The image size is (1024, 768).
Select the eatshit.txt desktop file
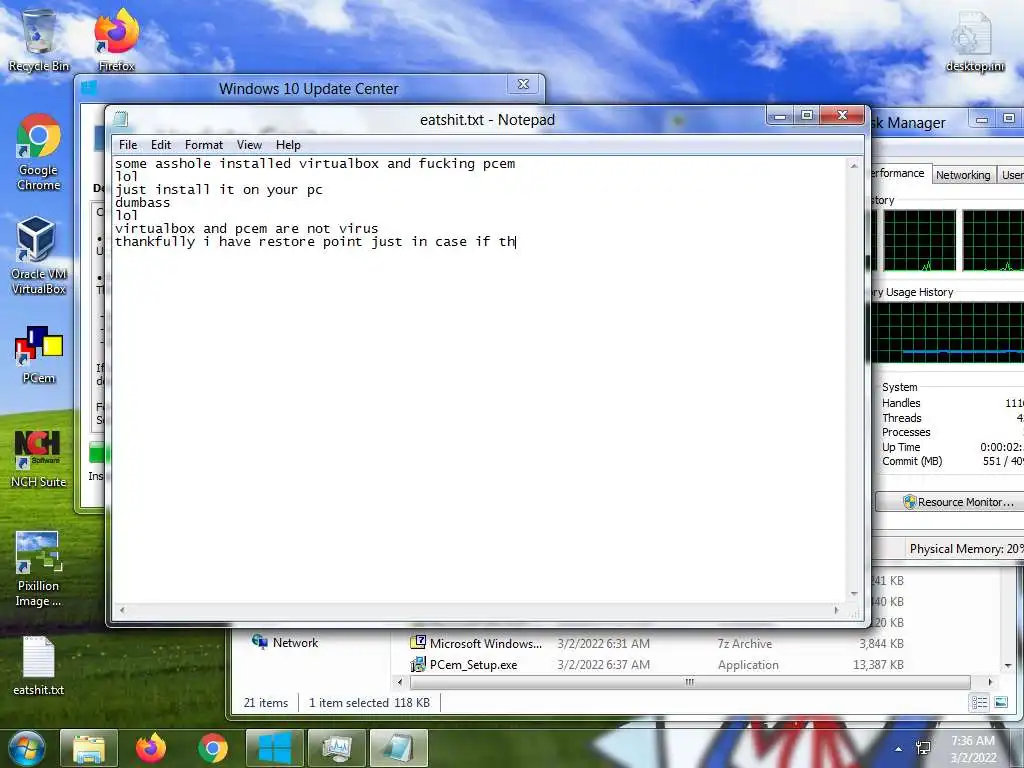(39, 666)
